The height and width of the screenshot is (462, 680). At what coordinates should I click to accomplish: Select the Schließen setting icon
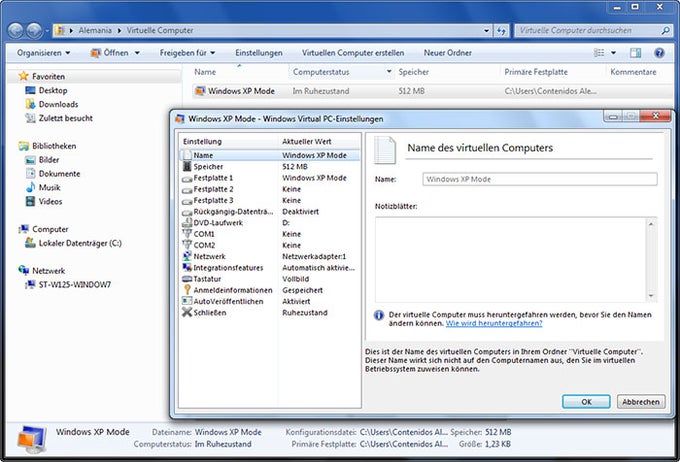click(187, 312)
